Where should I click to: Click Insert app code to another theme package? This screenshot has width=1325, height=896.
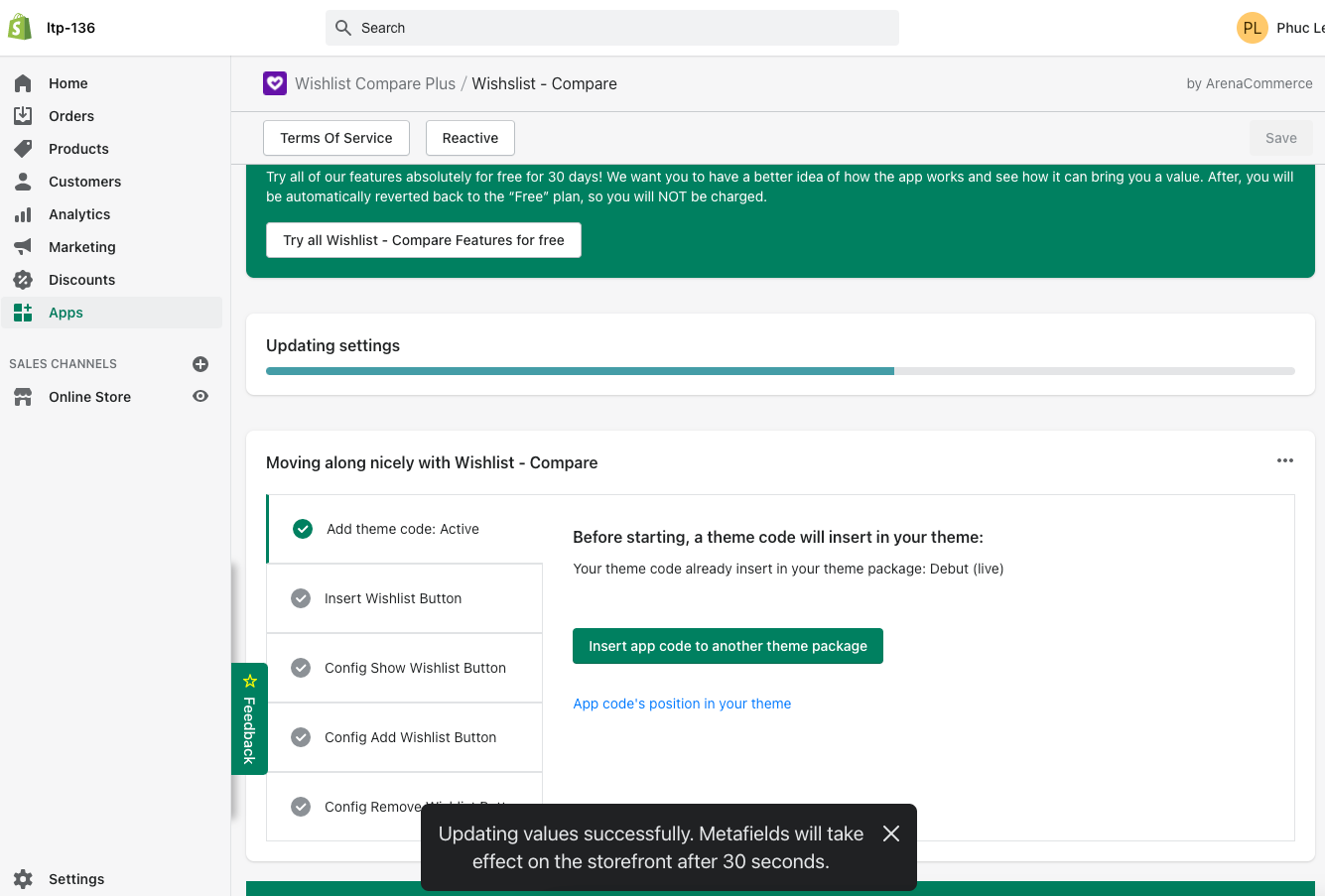(728, 646)
